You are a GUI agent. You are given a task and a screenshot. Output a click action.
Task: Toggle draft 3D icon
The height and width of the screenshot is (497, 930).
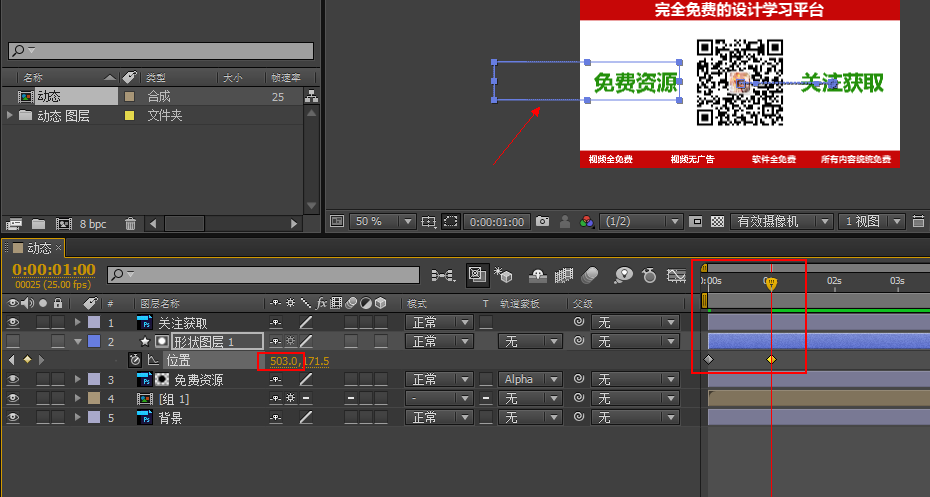tap(504, 275)
